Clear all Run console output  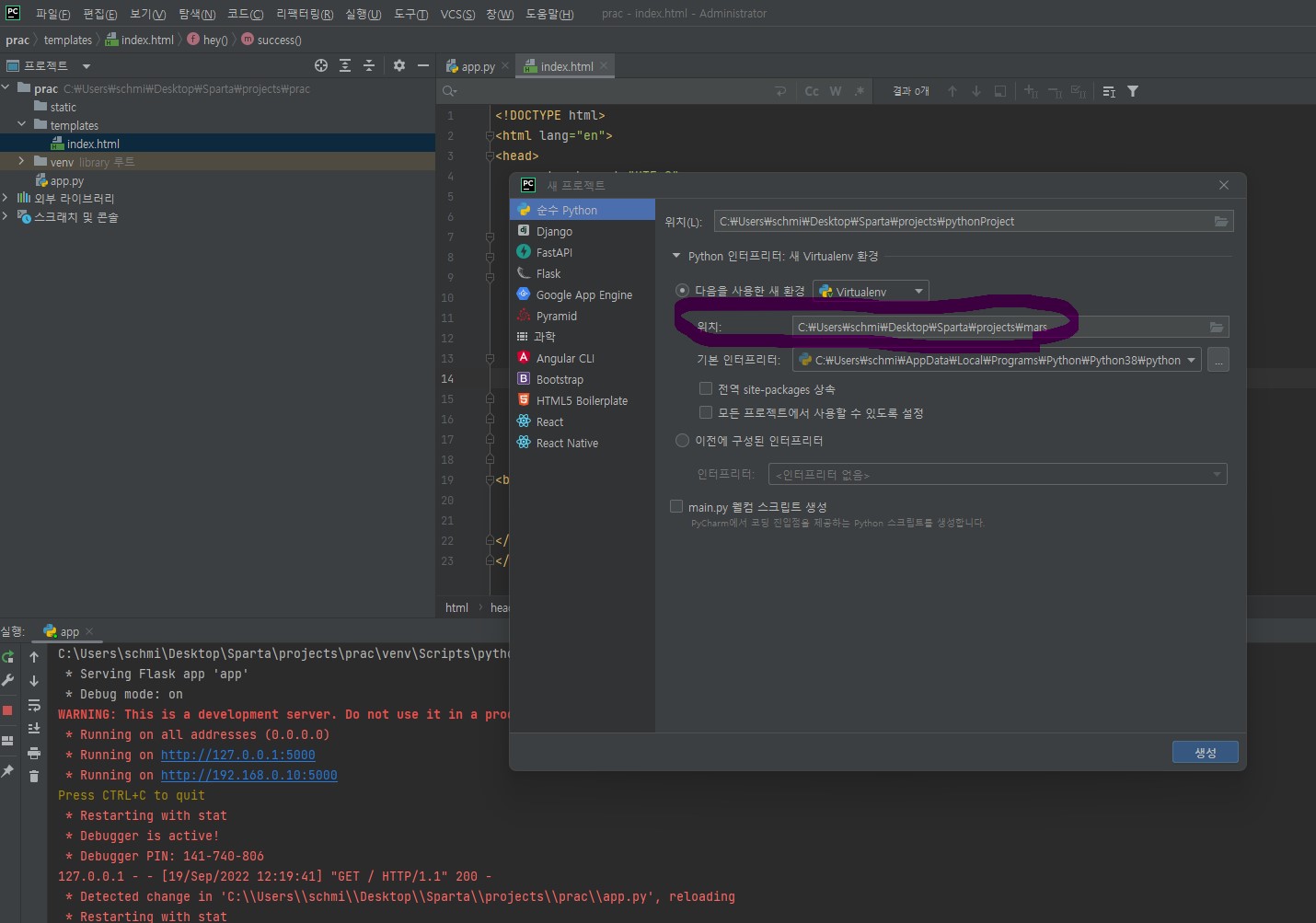(34, 777)
